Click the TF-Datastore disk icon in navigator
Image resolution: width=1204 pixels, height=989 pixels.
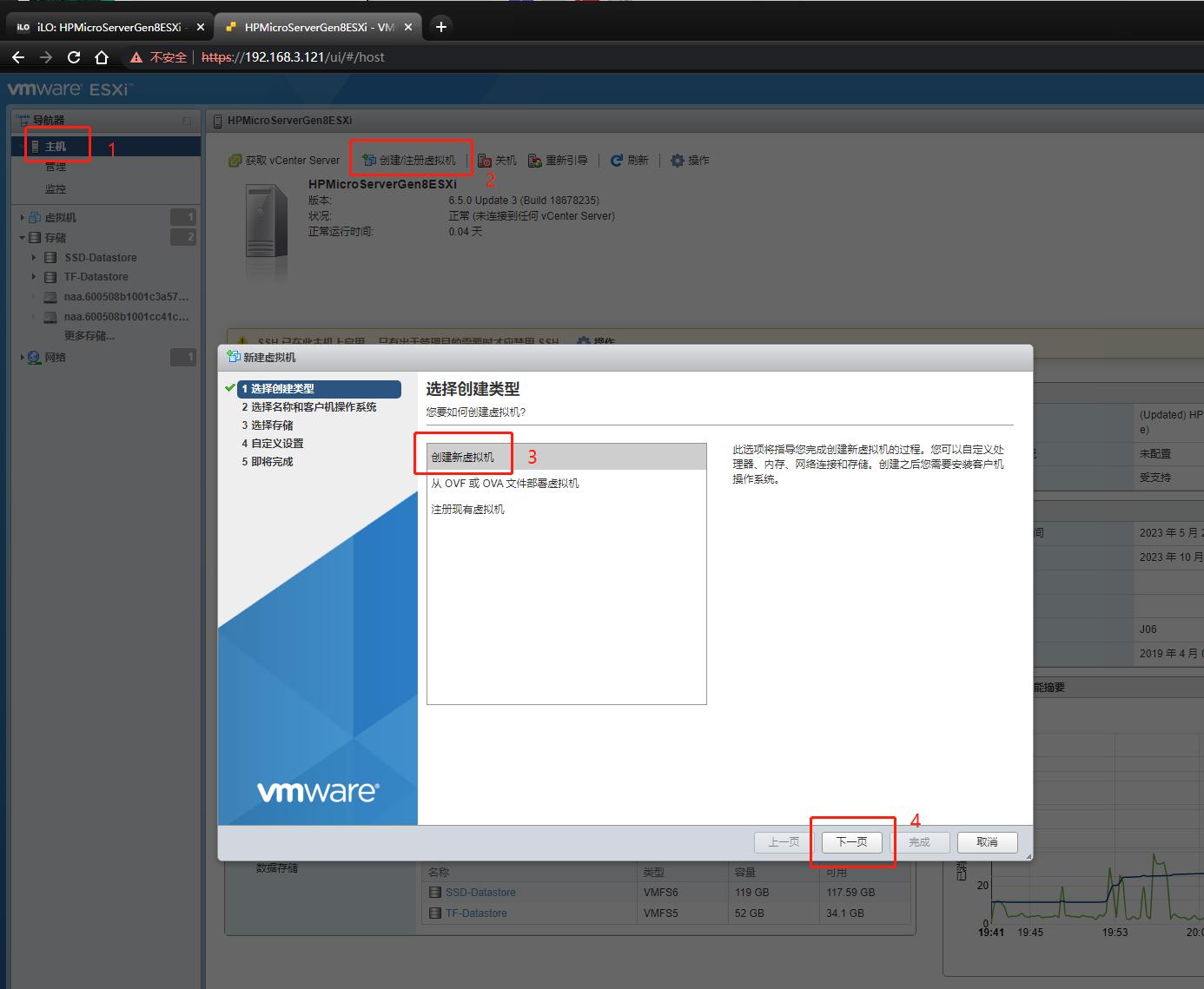50,277
